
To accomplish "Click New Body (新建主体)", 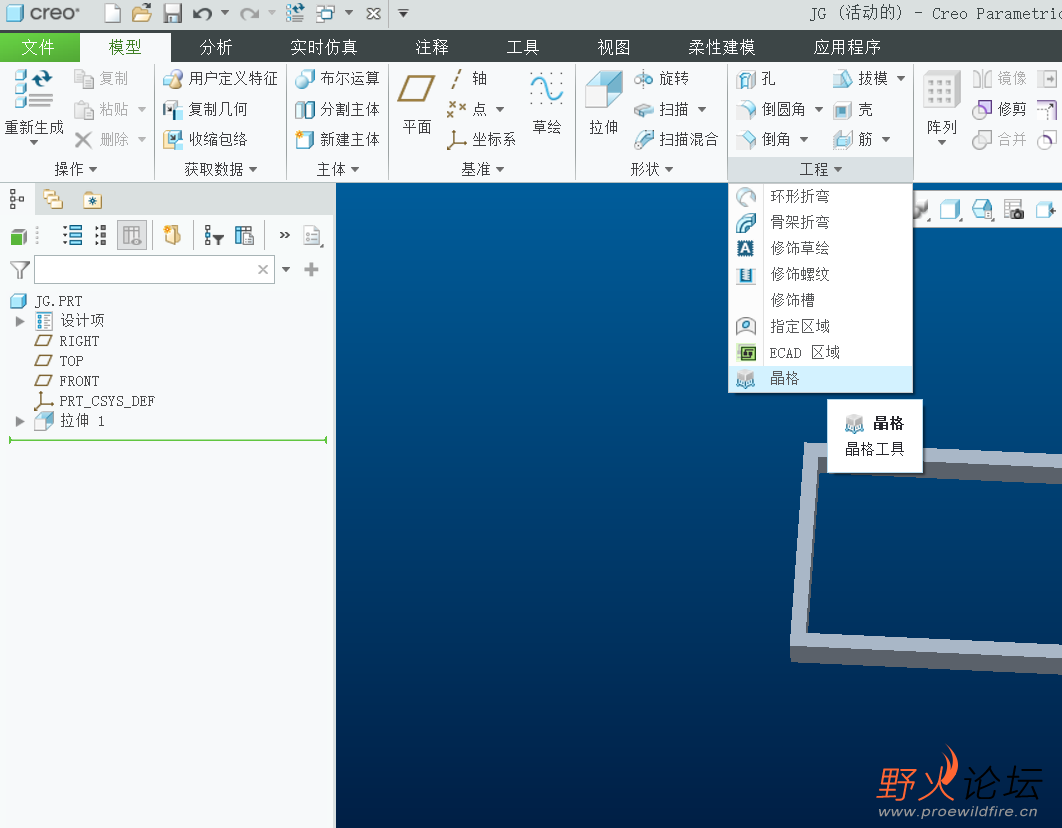I will pos(337,139).
